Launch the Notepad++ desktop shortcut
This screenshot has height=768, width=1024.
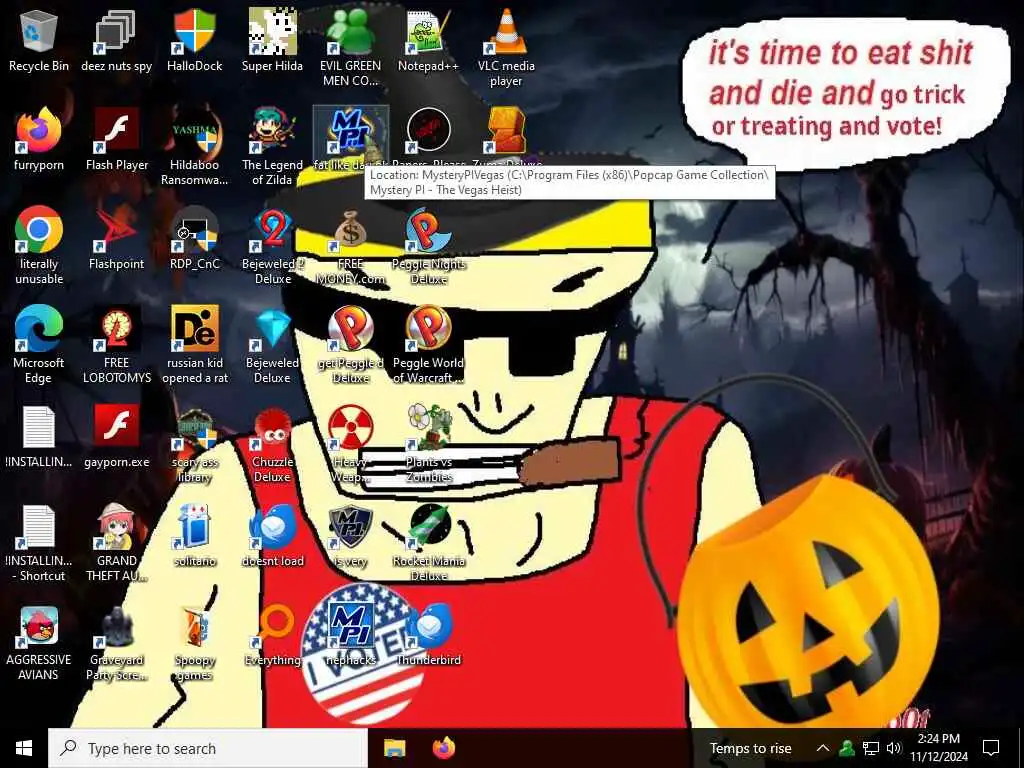(x=428, y=40)
